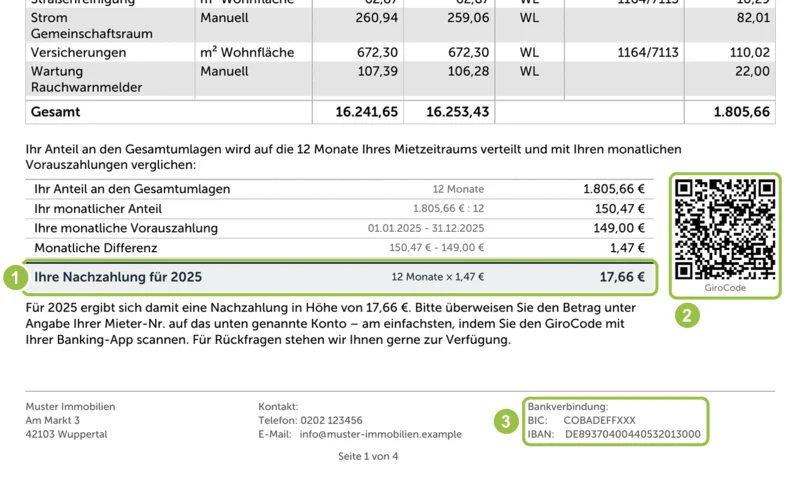
Task: Click the difference amount '1,47 €'
Action: (627, 248)
